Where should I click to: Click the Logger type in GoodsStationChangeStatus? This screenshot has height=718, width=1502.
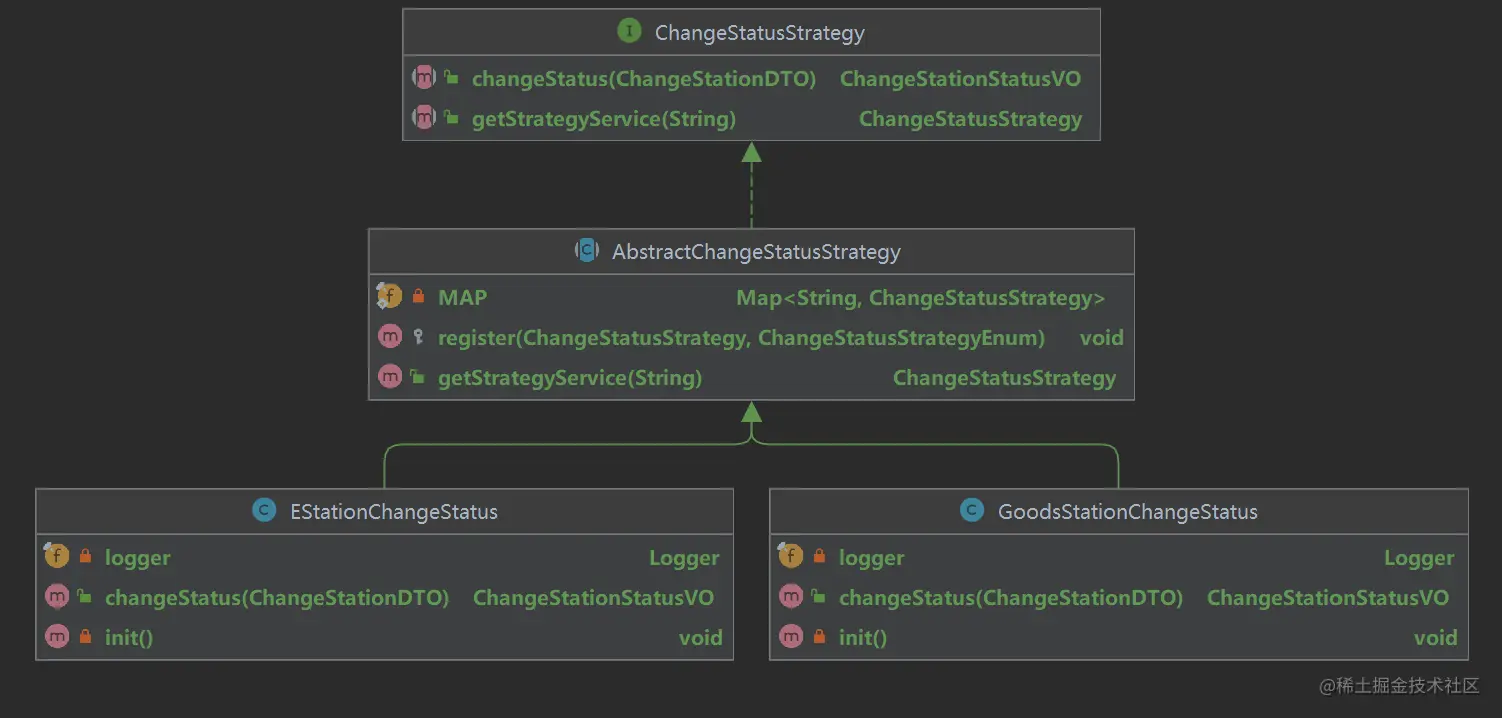1419,558
